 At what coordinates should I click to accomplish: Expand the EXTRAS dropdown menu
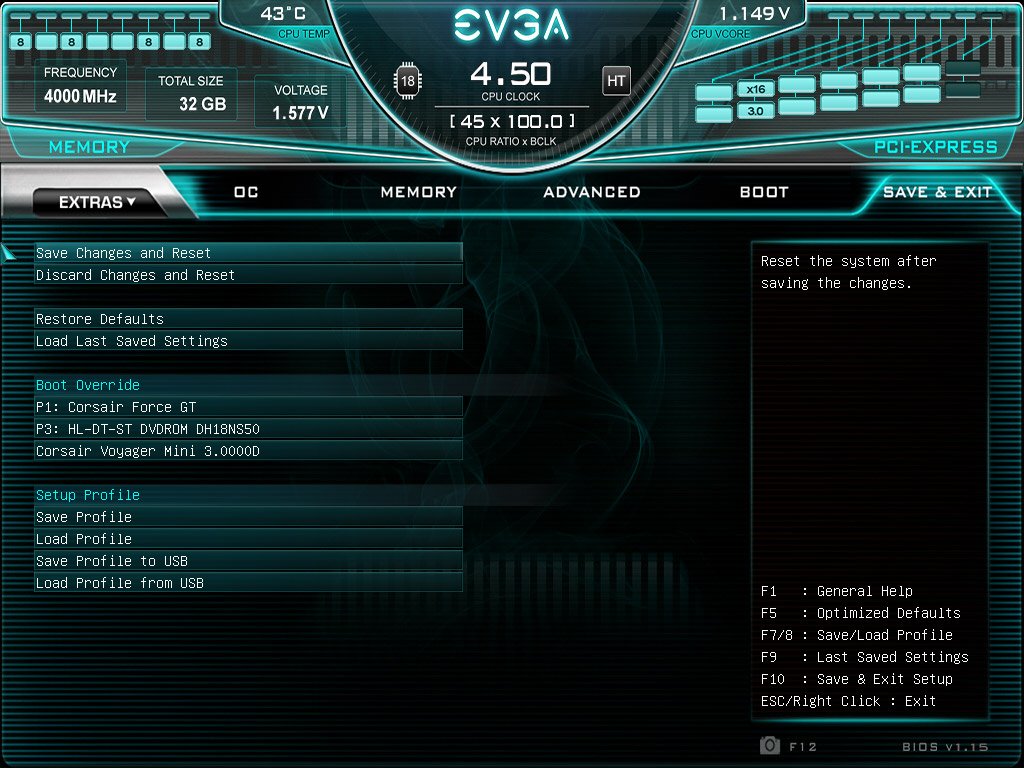click(97, 202)
